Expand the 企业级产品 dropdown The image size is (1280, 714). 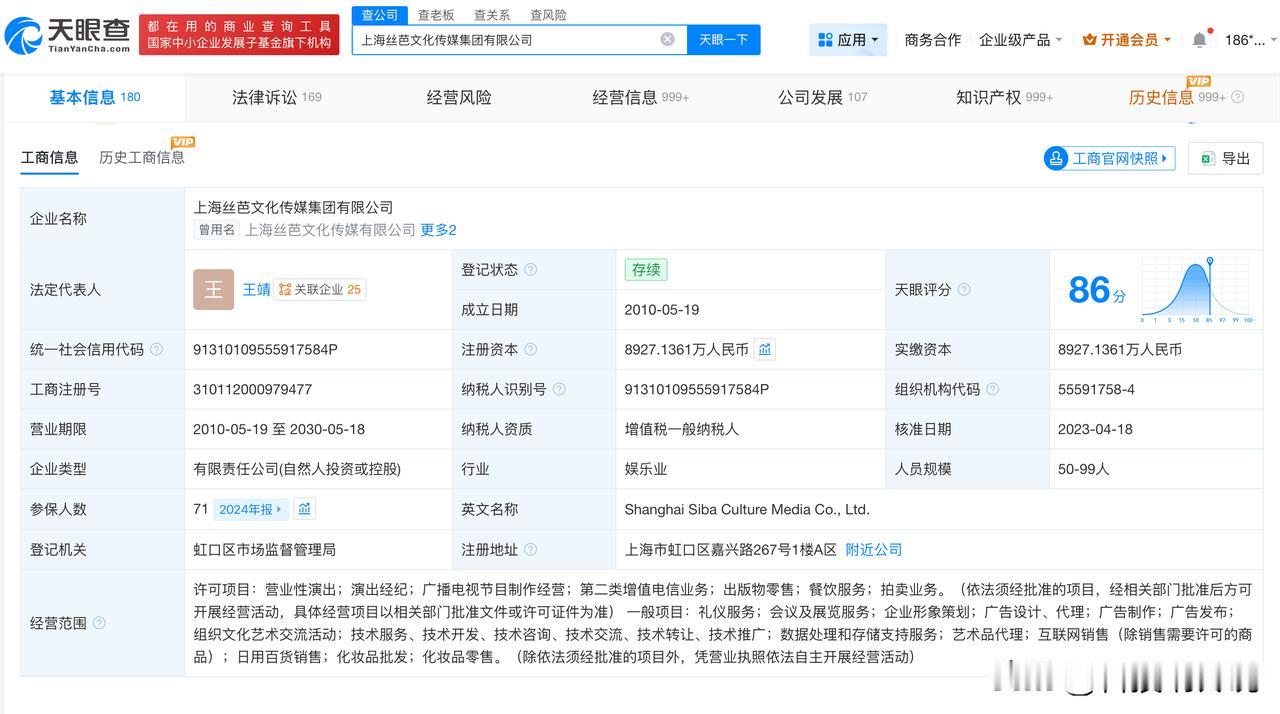click(x=1021, y=40)
